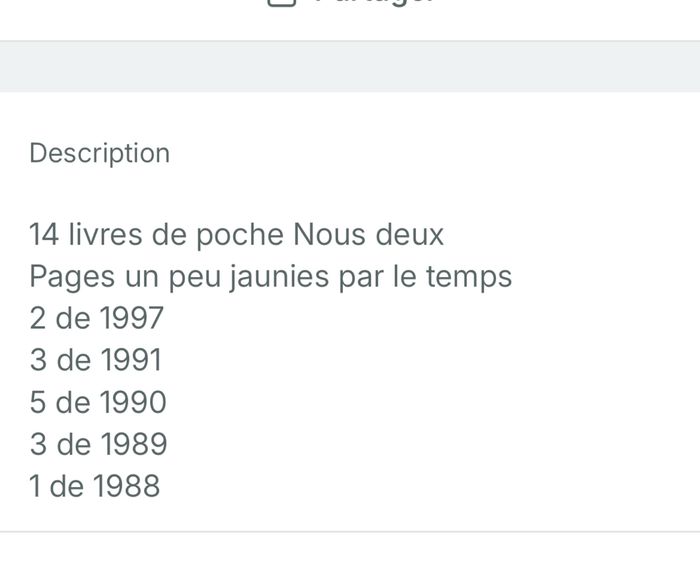Click the year 1990 in the list
The height and width of the screenshot is (570, 700).
point(133,402)
